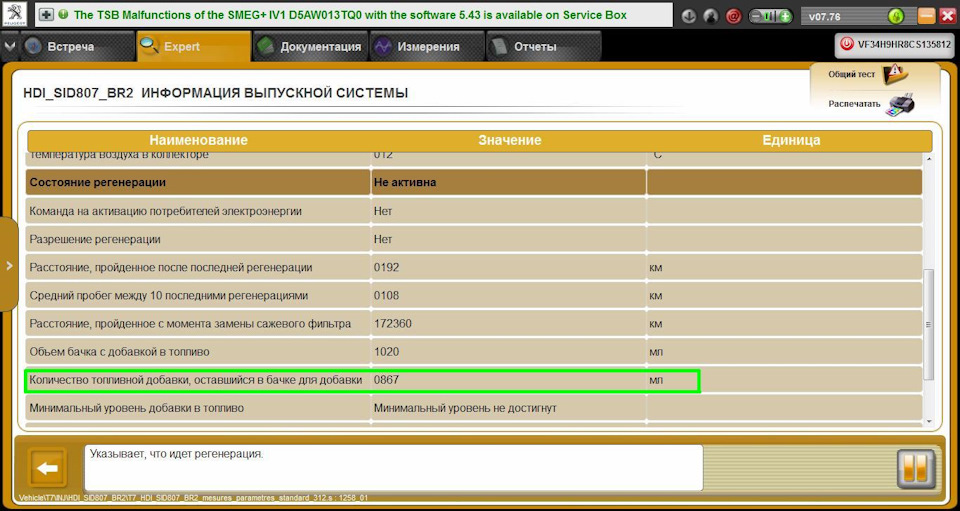
Task: Open the Отчеты tab
Action: click(x=544, y=47)
